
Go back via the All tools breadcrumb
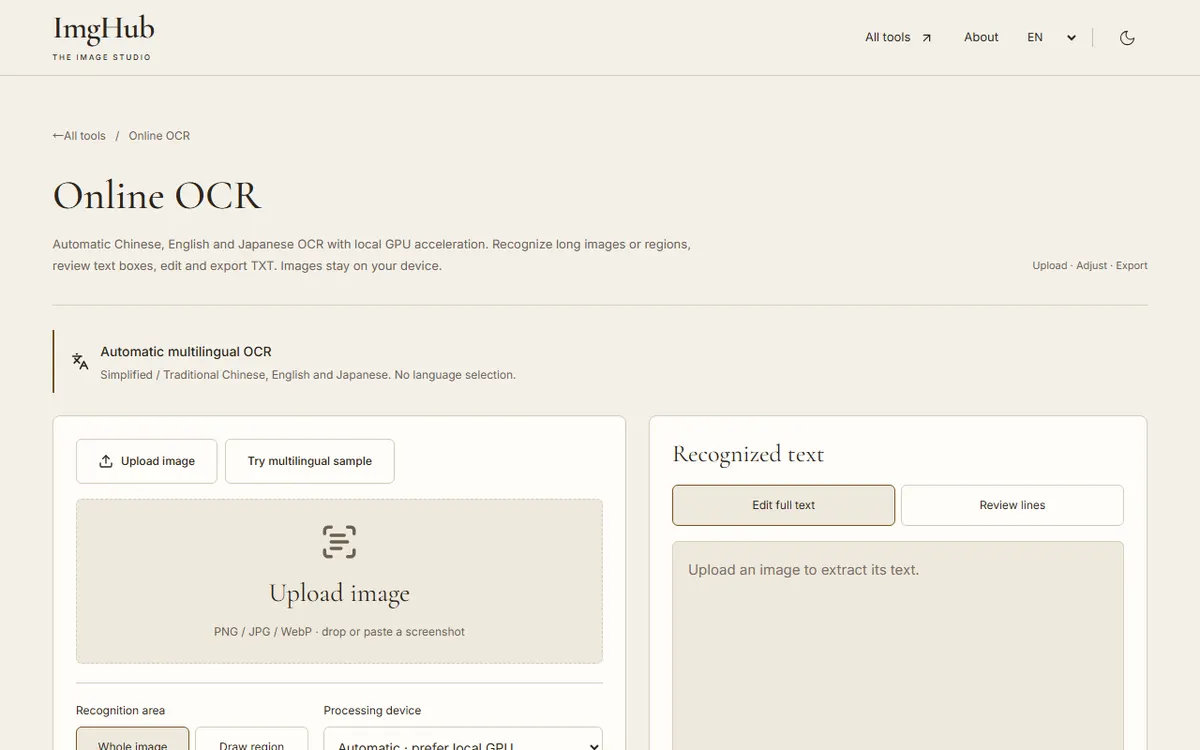coord(79,136)
